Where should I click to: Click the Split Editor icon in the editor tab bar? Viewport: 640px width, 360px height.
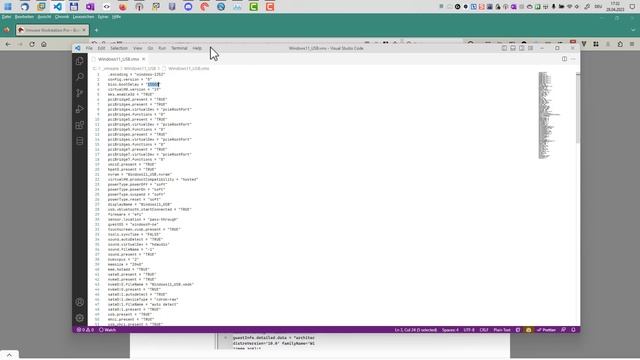(x=564, y=59)
